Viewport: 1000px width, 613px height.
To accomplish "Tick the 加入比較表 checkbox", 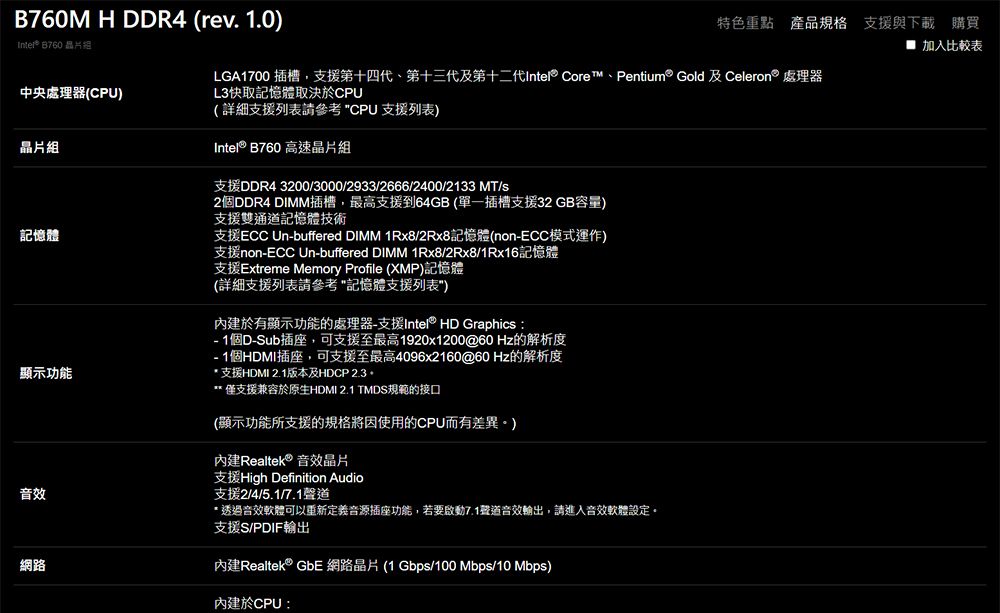I will [911, 45].
